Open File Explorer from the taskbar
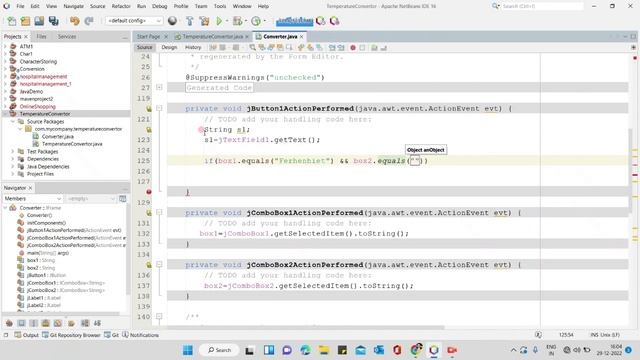 (x=324, y=350)
